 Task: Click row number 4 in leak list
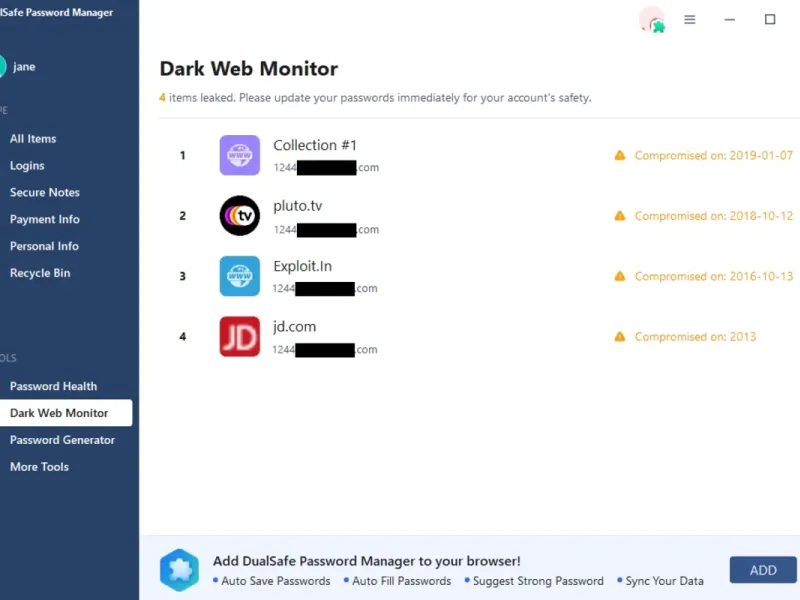tap(183, 337)
